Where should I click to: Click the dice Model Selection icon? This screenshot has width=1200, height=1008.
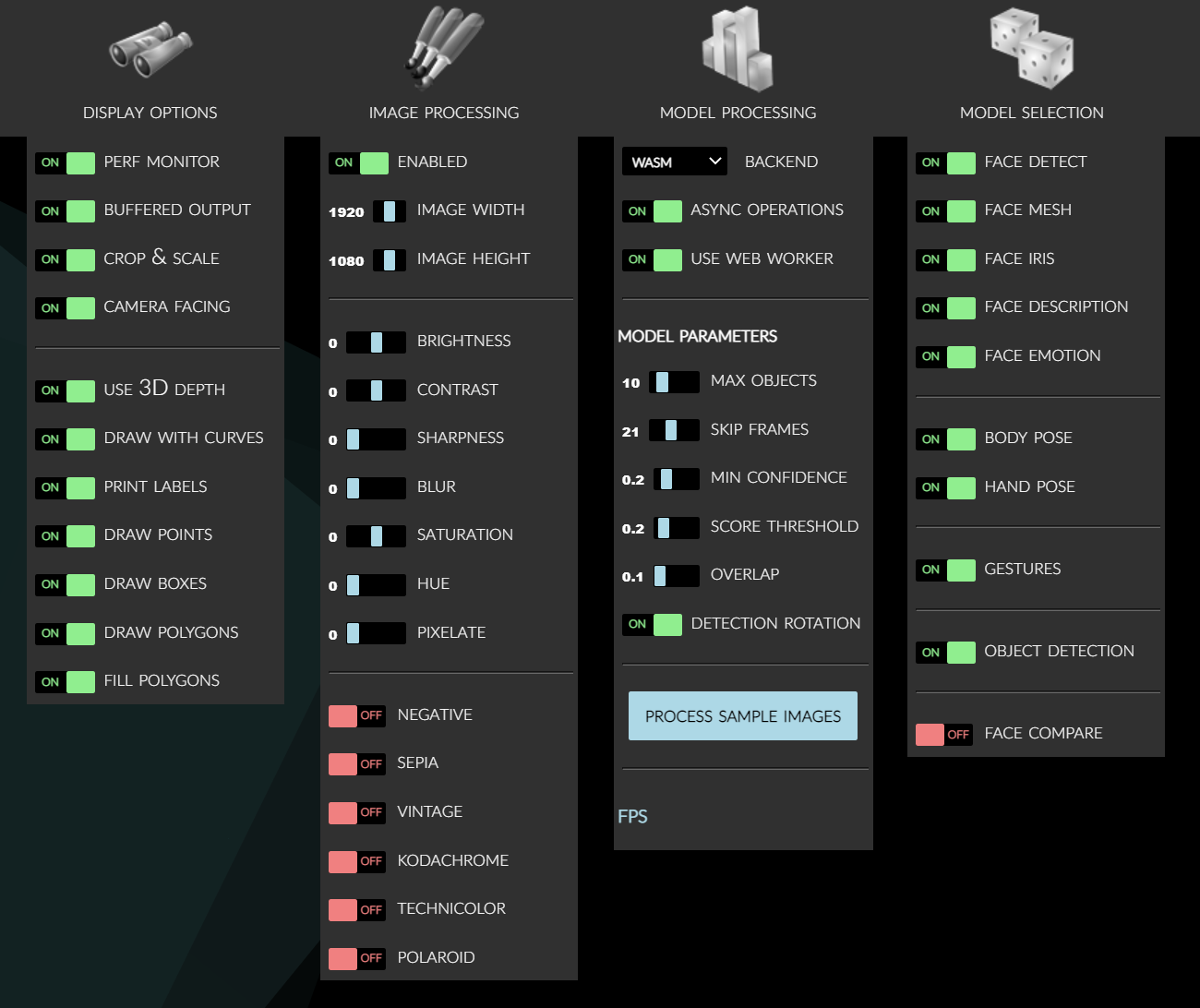1031,49
